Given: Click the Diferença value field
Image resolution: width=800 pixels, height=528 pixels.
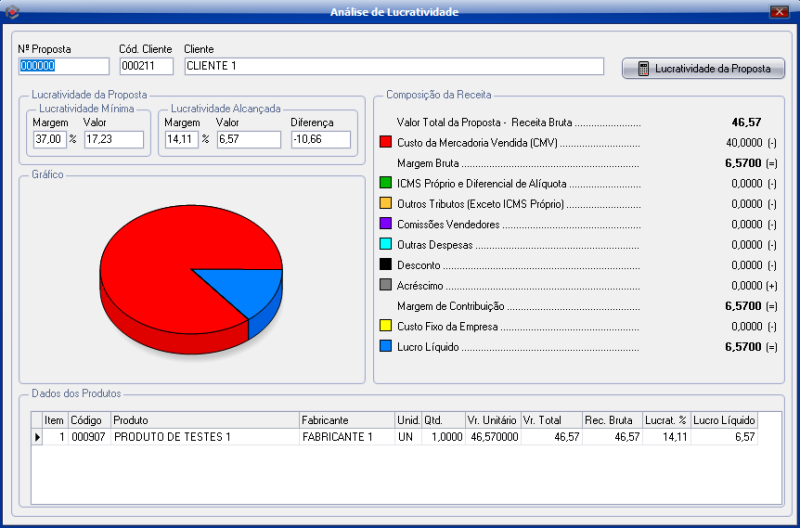Looking at the screenshot, I should pyautogui.click(x=320, y=139).
